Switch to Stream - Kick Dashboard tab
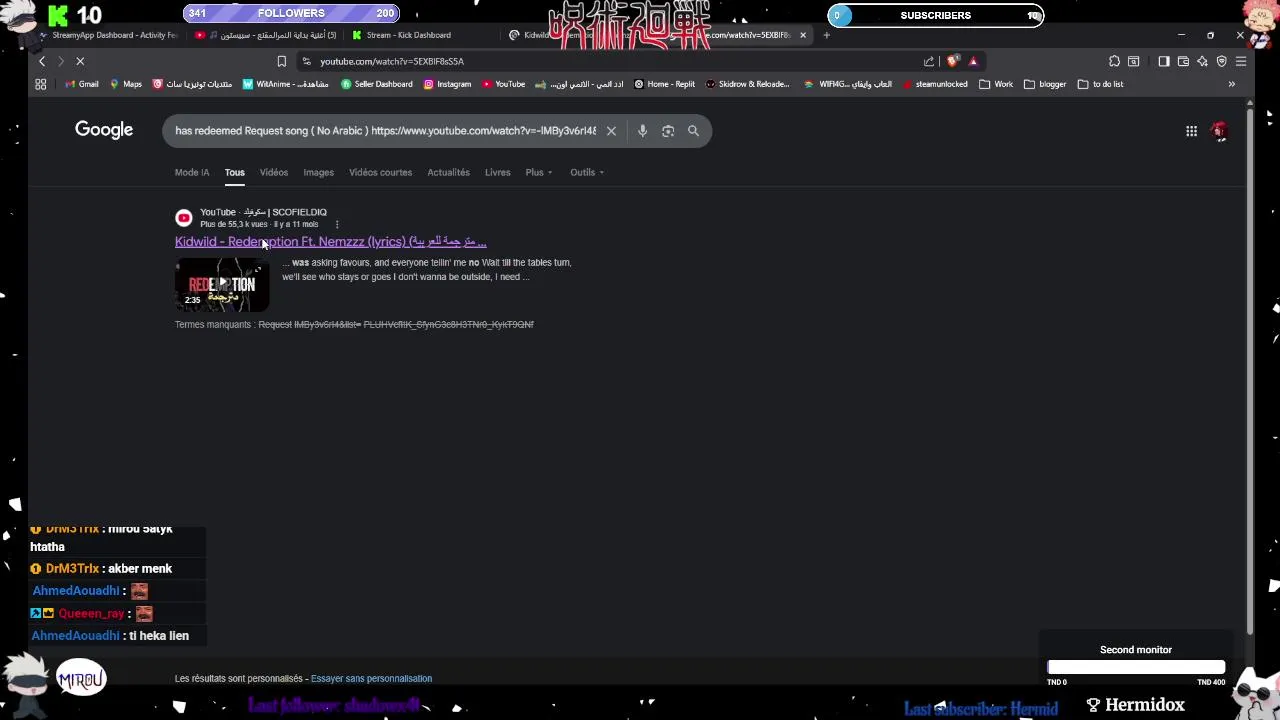This screenshot has width=1280, height=720. (x=409, y=35)
